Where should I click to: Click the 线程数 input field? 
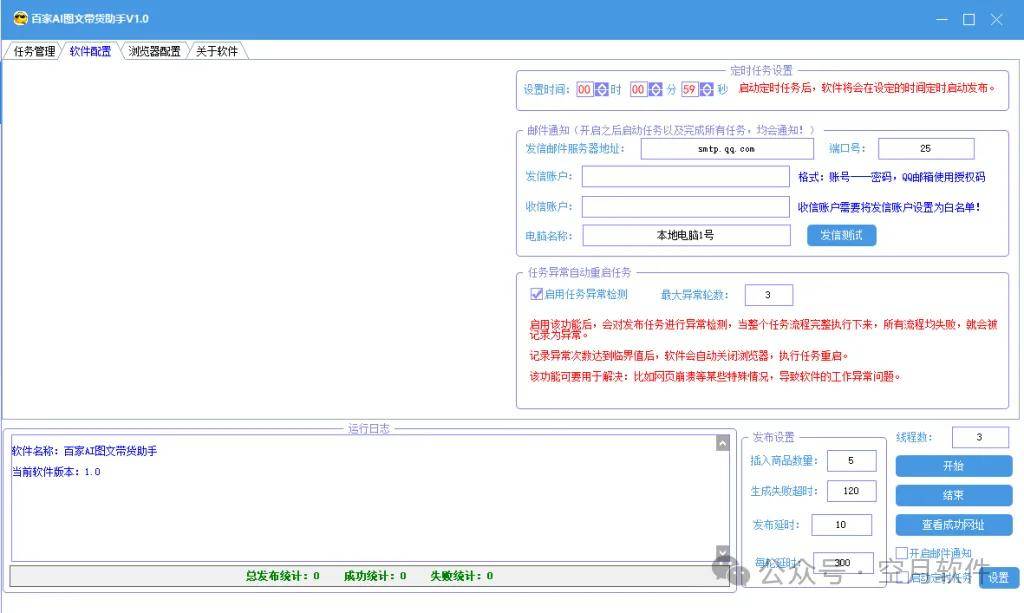tap(980, 437)
